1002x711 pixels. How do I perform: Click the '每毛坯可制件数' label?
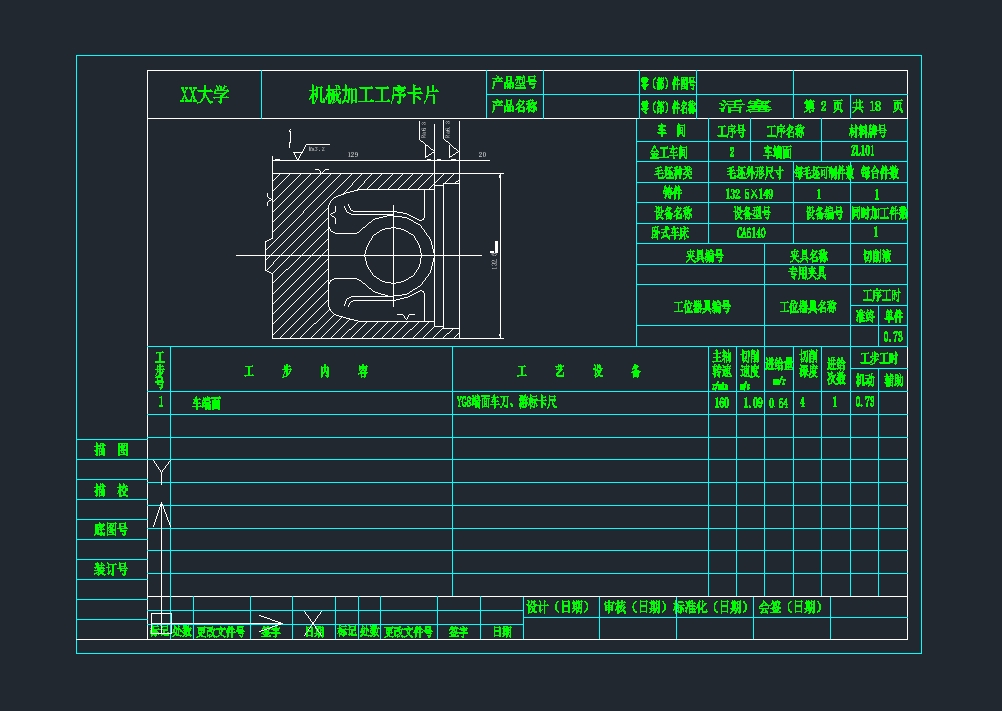[x=824, y=172]
